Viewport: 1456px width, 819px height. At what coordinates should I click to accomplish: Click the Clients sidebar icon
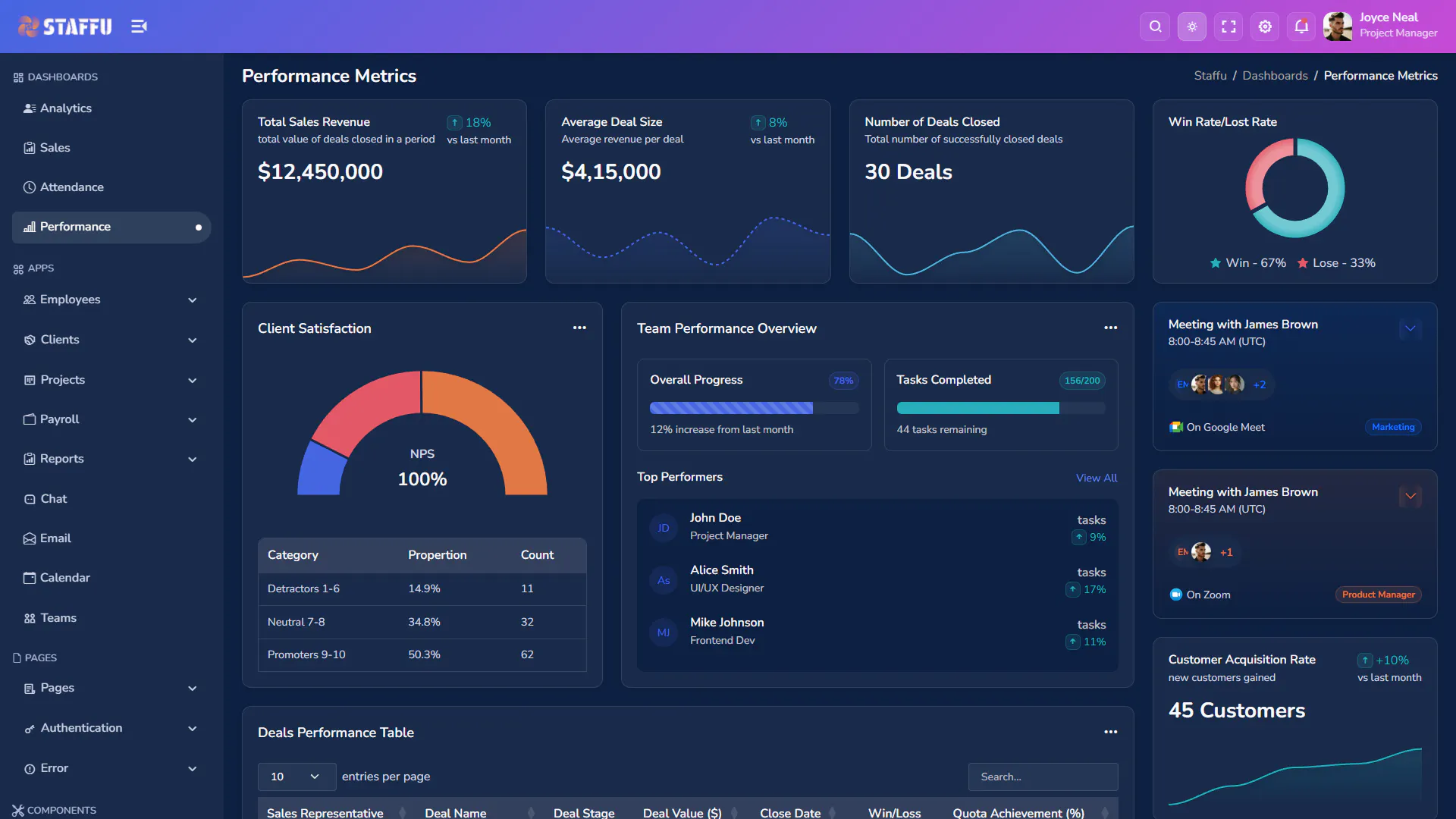tap(30, 340)
